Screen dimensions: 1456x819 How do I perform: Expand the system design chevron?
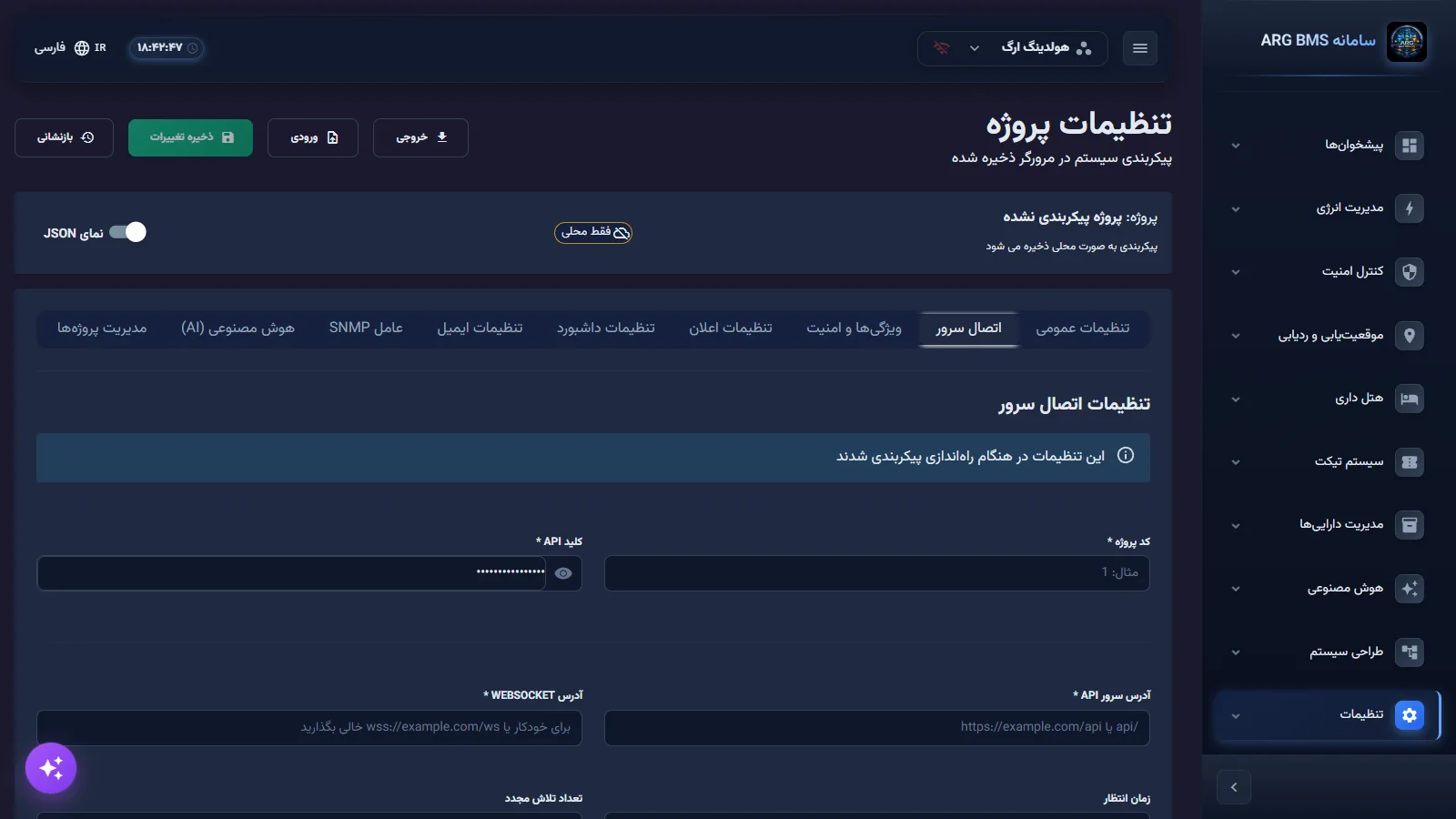point(1236,652)
